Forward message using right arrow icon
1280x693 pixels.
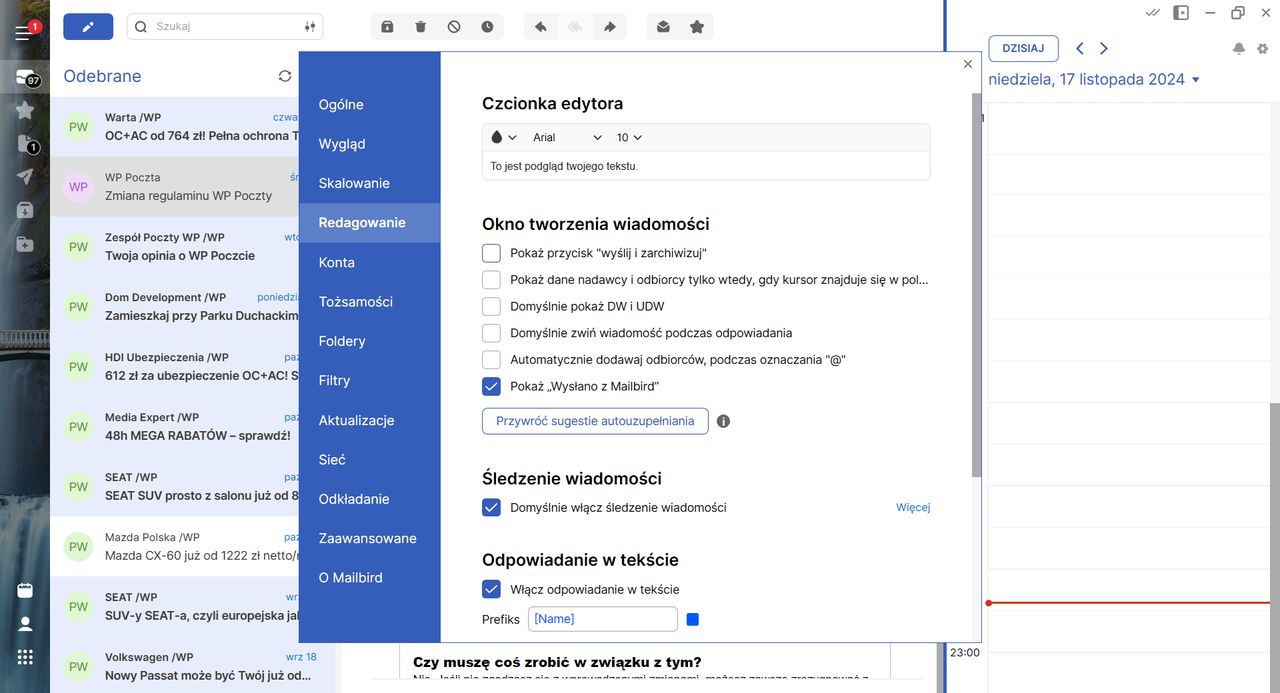coord(609,27)
